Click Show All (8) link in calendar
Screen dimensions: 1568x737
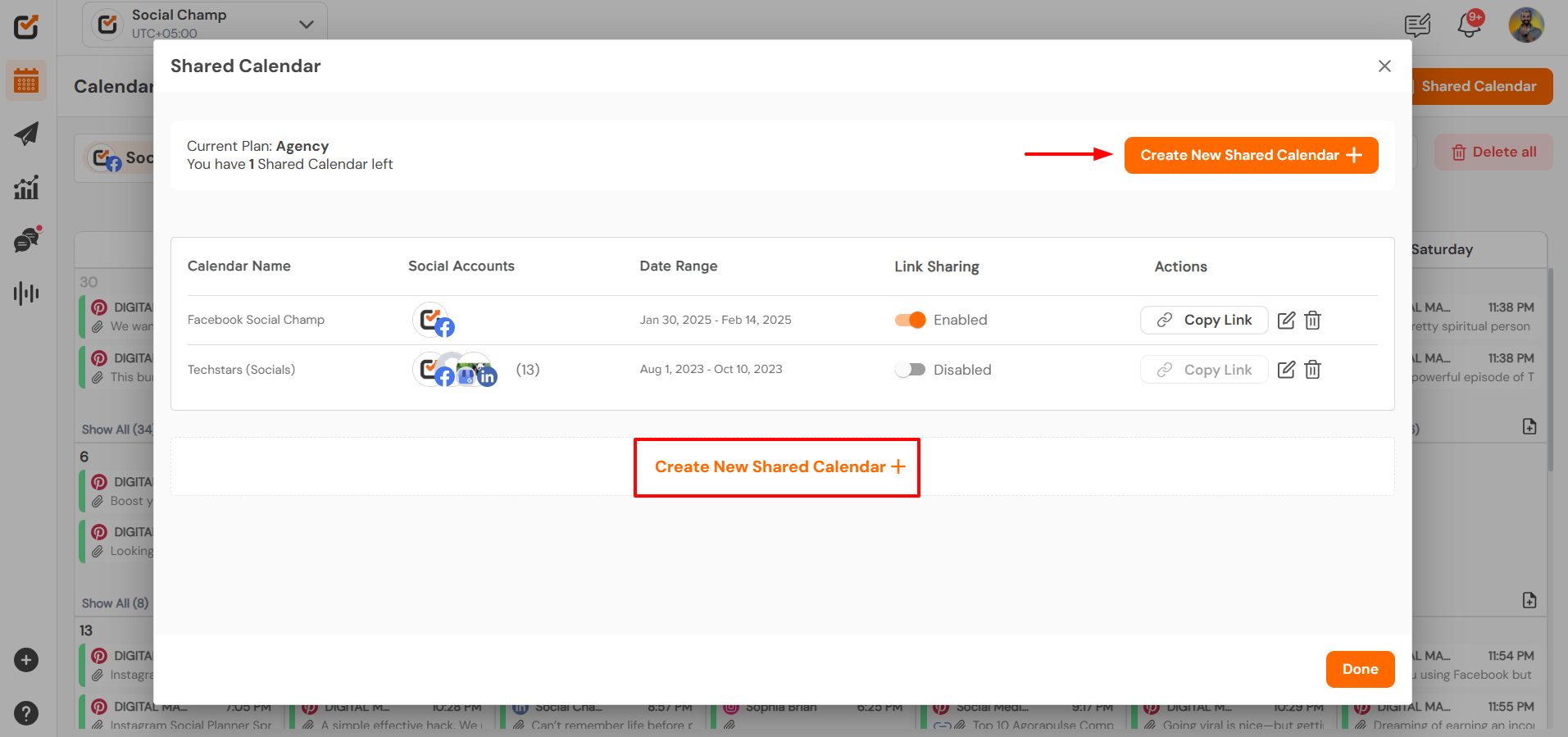[115, 603]
